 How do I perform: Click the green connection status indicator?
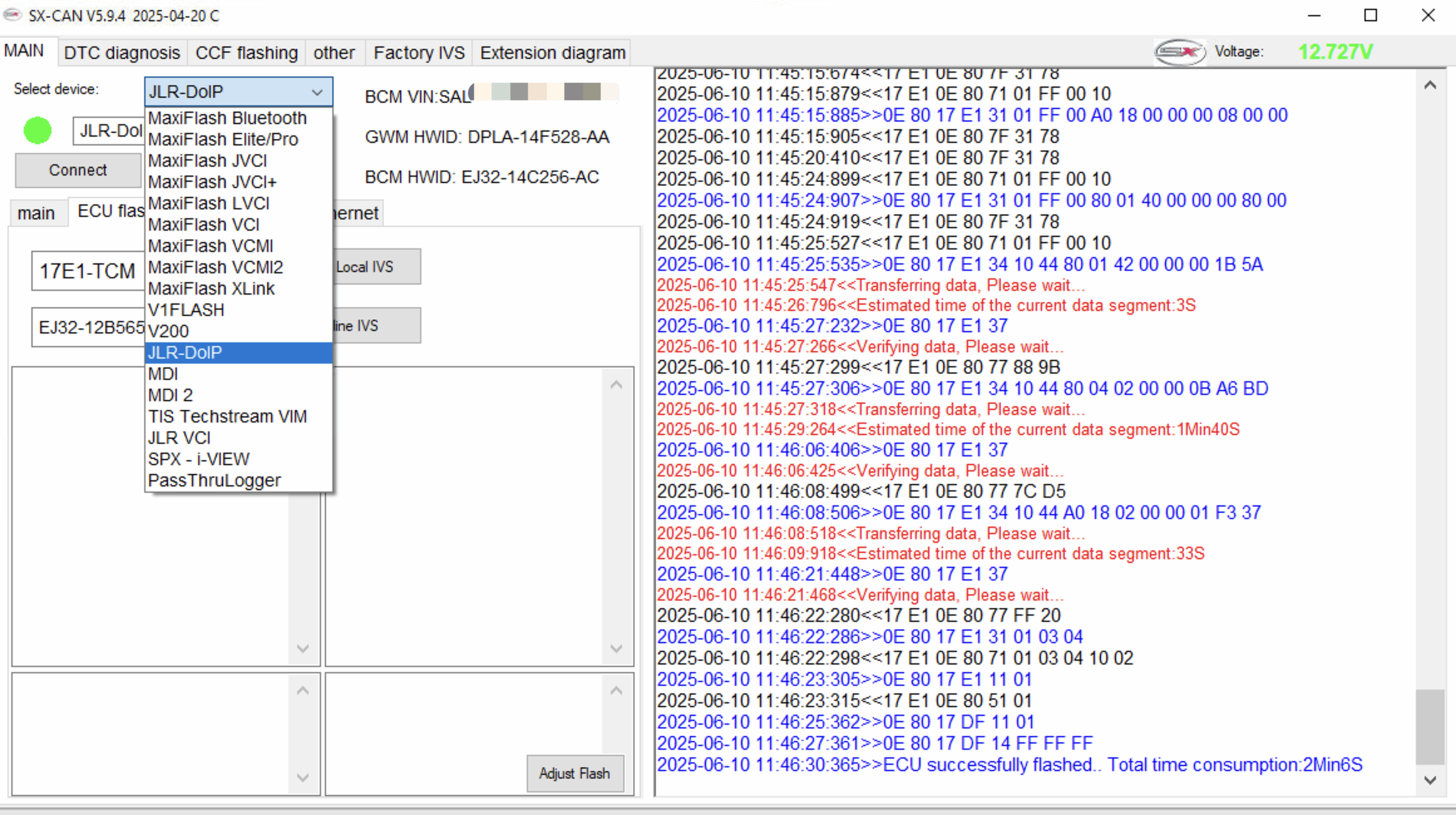pos(38,130)
